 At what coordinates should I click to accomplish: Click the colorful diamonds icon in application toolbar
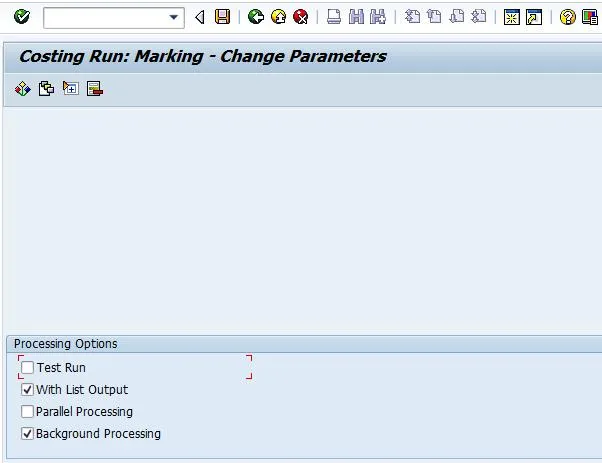pyautogui.click(x=23, y=89)
